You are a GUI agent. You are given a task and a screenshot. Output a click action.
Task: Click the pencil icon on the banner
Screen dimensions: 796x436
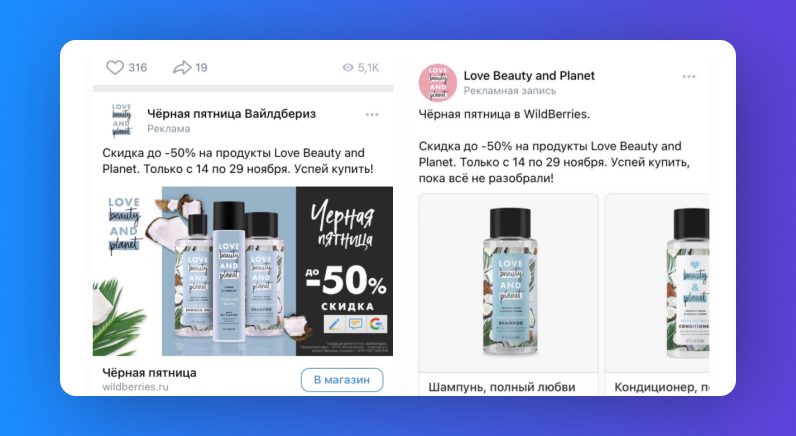click(x=334, y=323)
